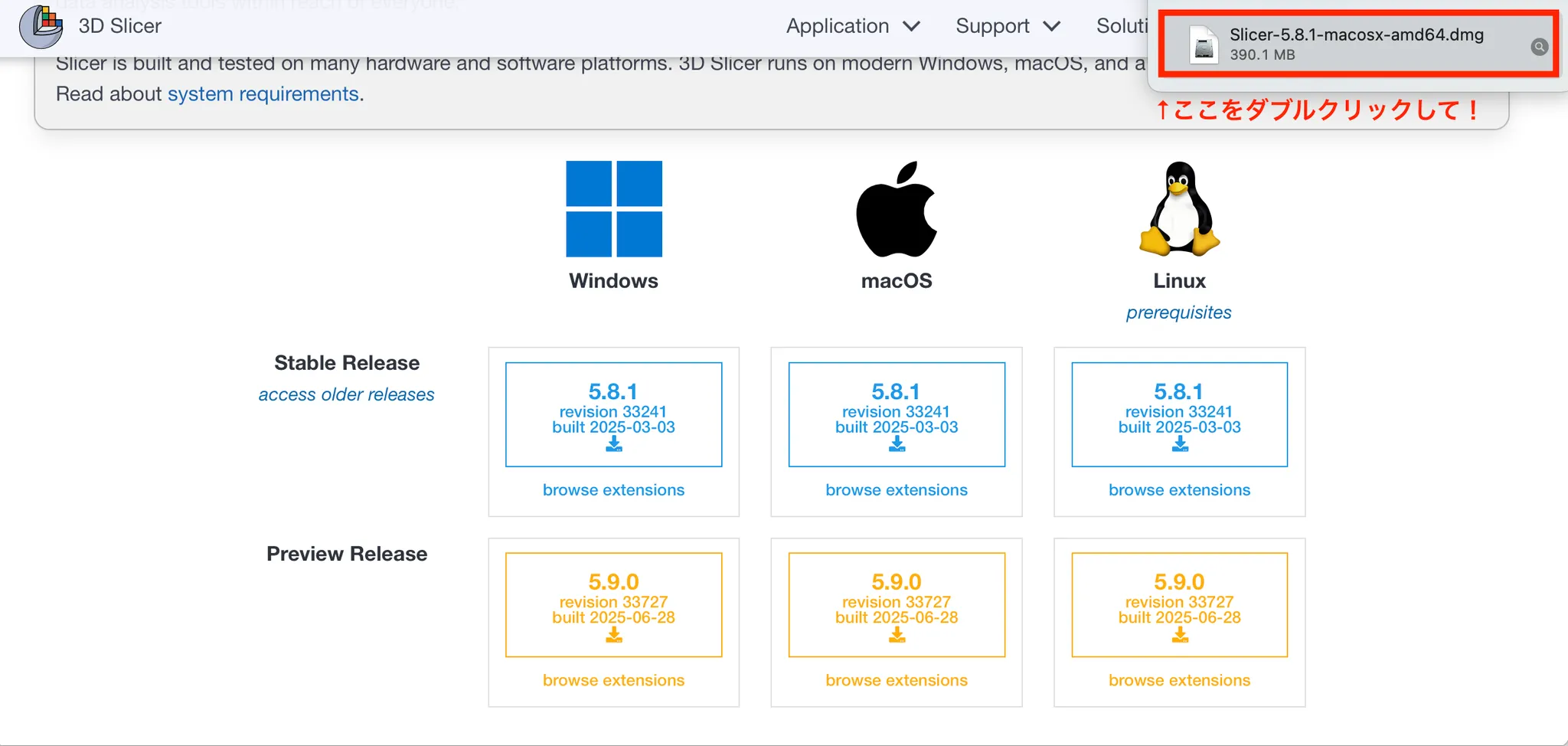Image resolution: width=1568 pixels, height=746 pixels.
Task: Click the 3D Slicer logo icon
Action: click(41, 26)
